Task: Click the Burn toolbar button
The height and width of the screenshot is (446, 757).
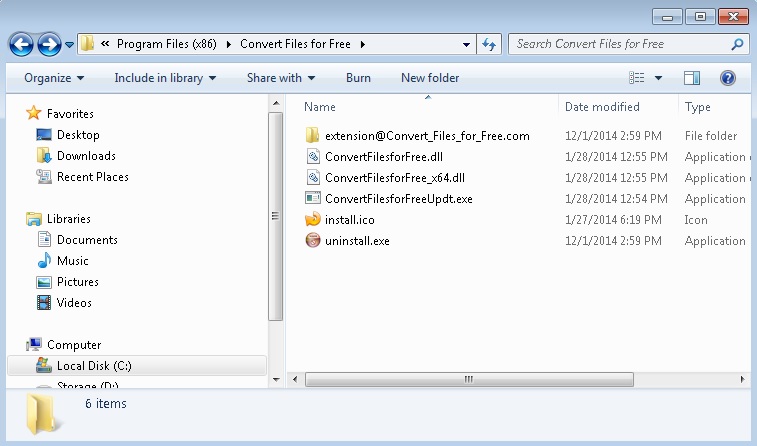Action: (358, 78)
